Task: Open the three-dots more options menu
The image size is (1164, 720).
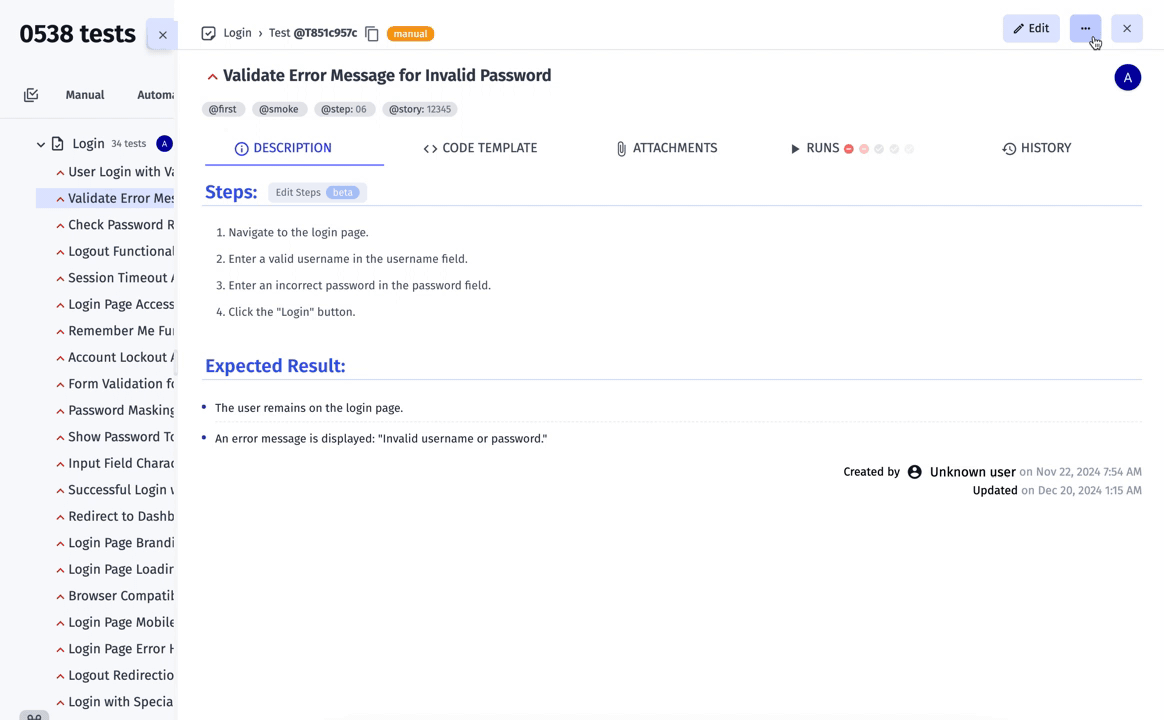Action: tap(1085, 28)
